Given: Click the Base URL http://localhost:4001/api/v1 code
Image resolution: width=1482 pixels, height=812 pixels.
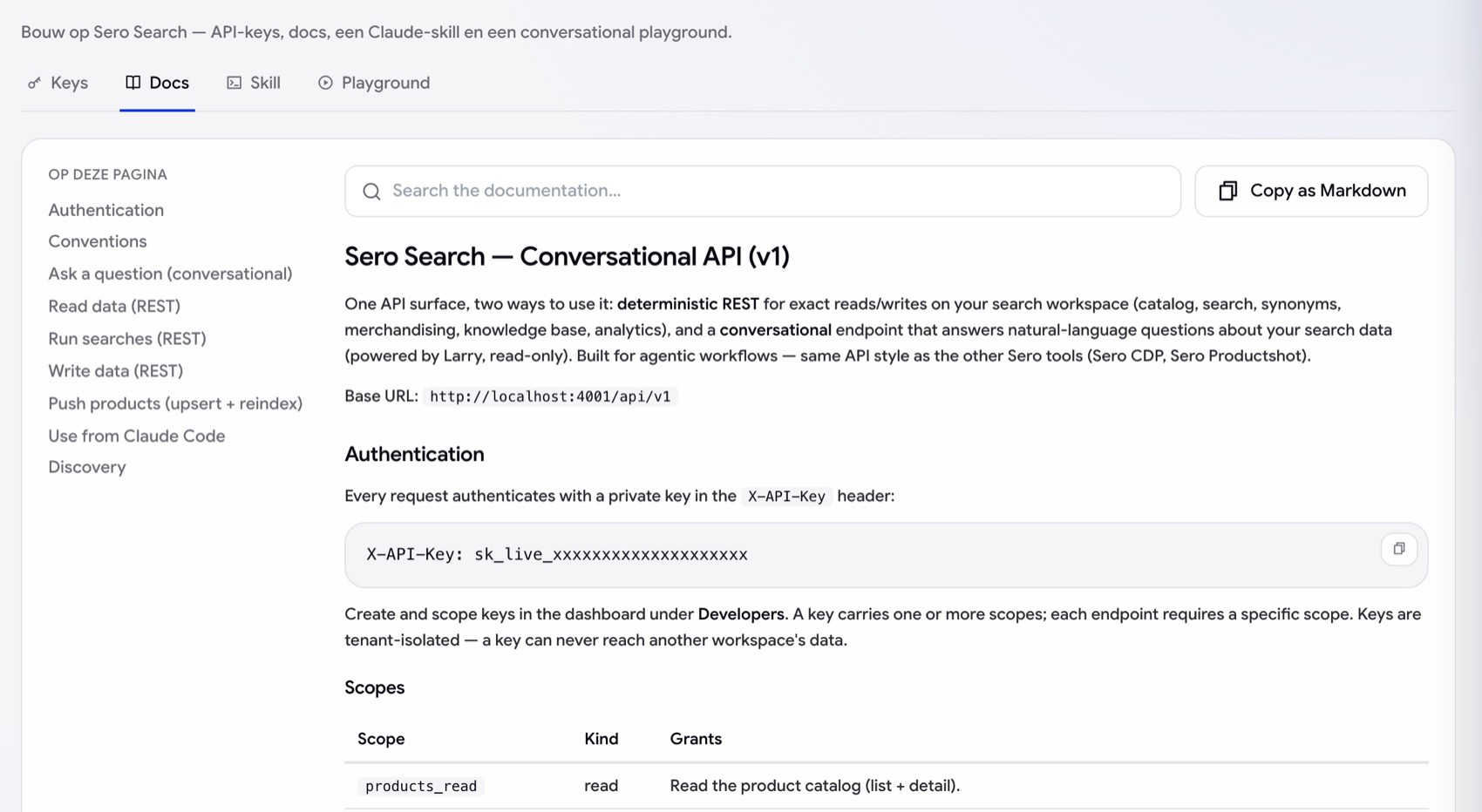Looking at the screenshot, I should tap(550, 396).
